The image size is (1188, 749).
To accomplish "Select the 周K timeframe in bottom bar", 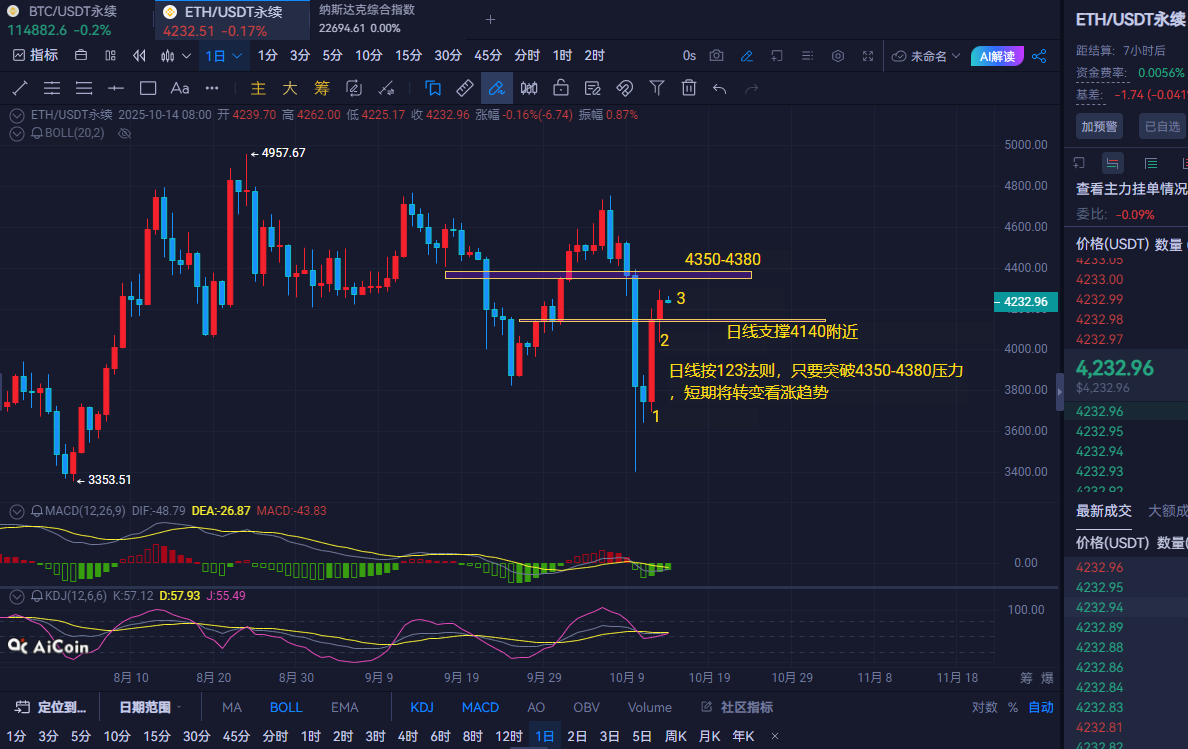I will tap(675, 736).
